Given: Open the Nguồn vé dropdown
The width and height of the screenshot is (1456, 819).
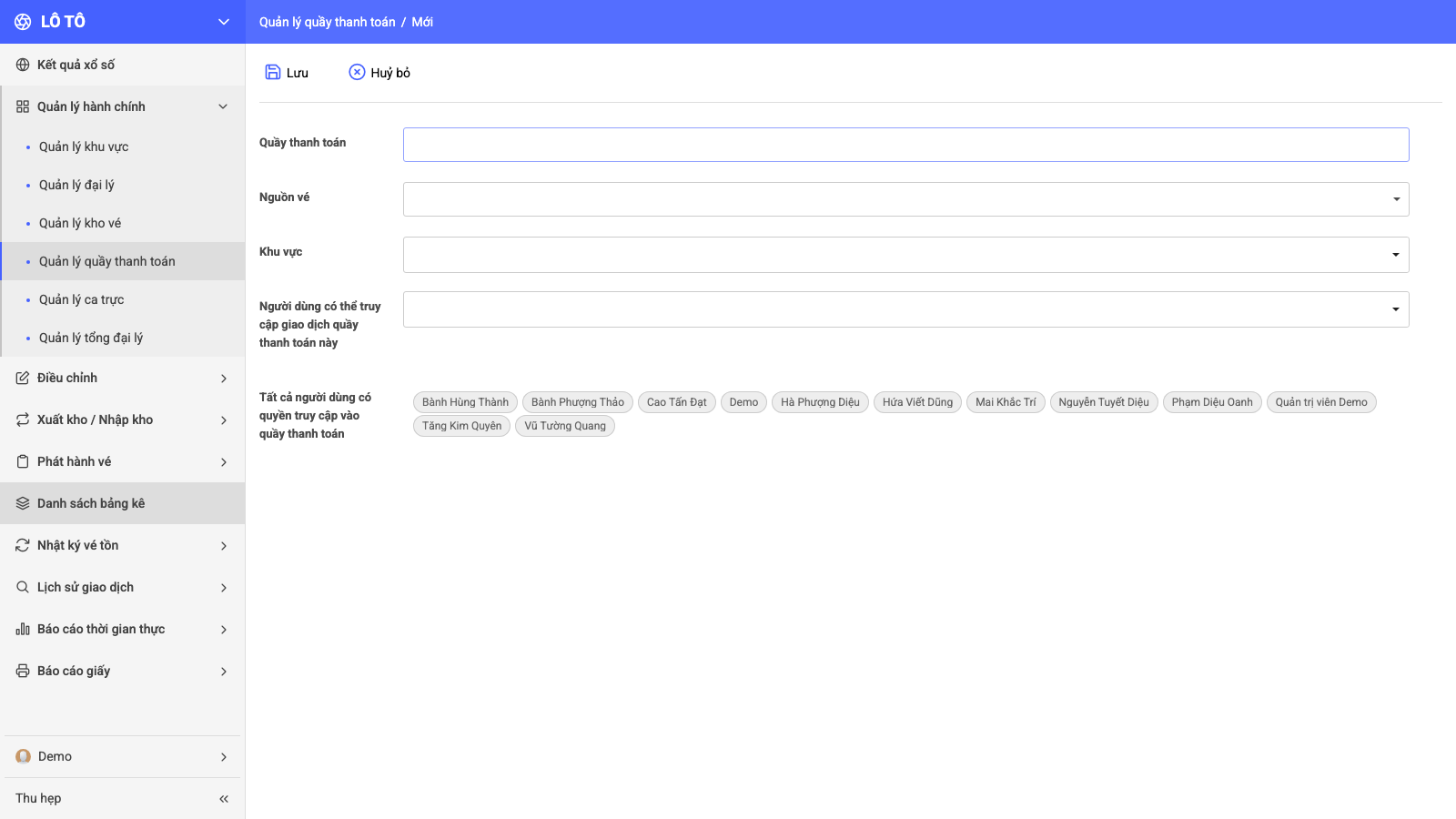Looking at the screenshot, I should (905, 199).
